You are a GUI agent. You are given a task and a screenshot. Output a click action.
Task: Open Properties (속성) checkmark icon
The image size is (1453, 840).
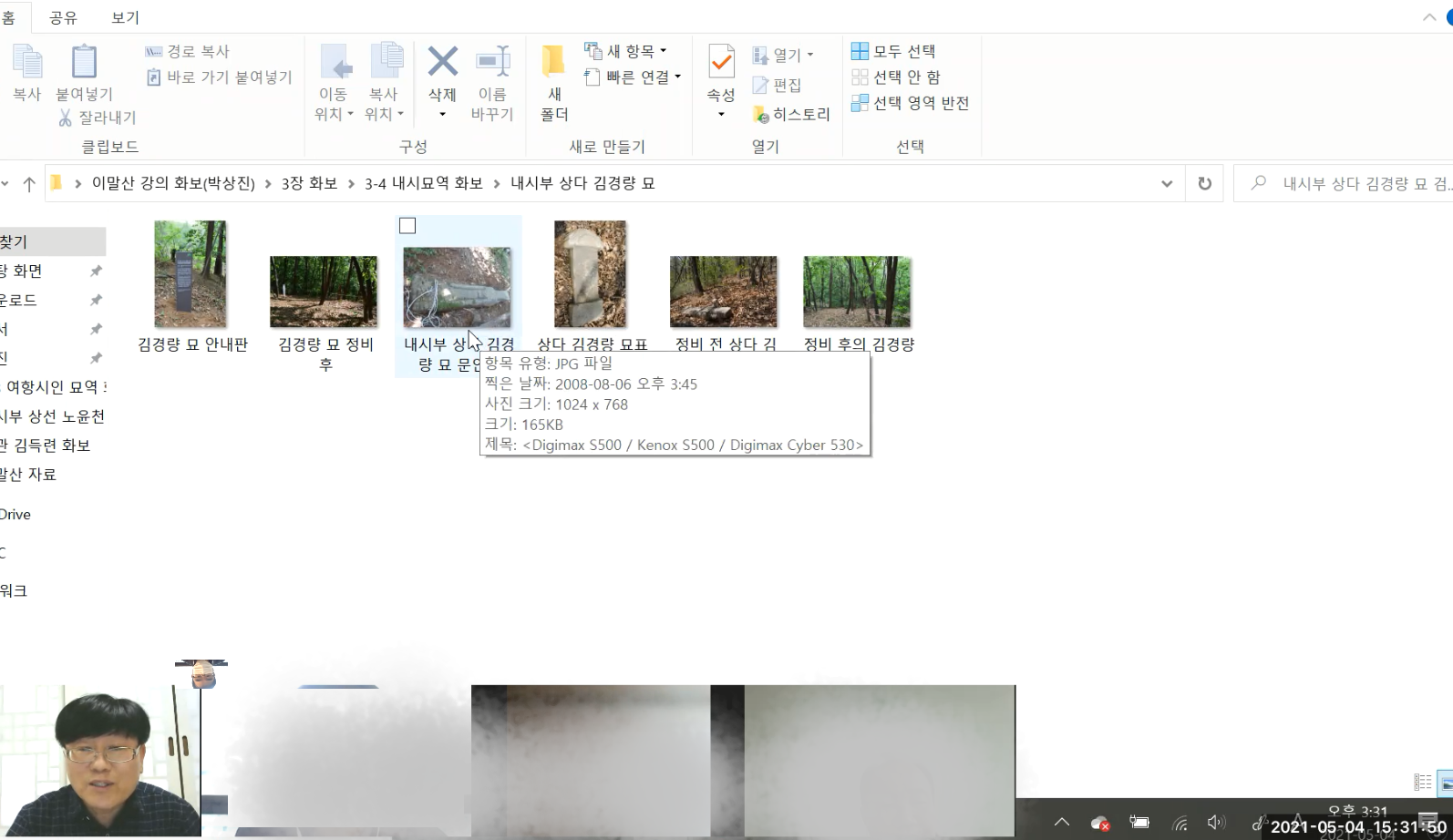click(721, 62)
